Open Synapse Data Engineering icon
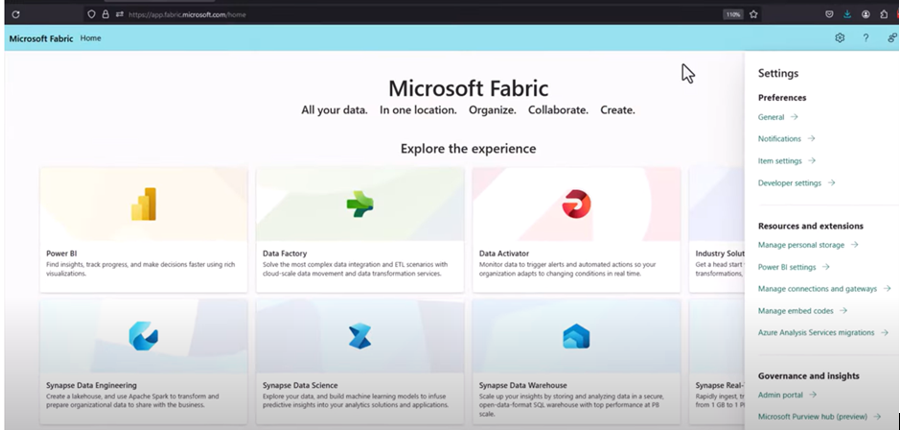Screen dimensions: 901x430 (143, 336)
